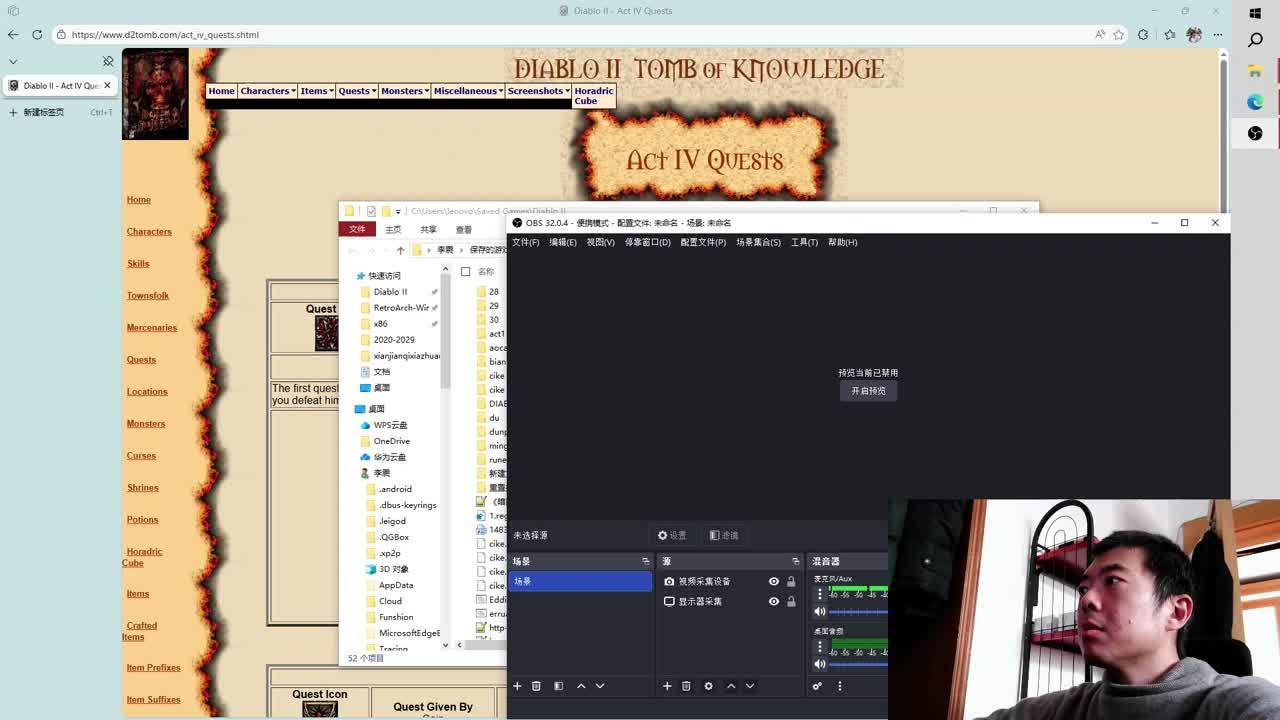Screen dimensions: 1280x720
Task: Open the Shrines sidebar link
Action: tap(143, 488)
